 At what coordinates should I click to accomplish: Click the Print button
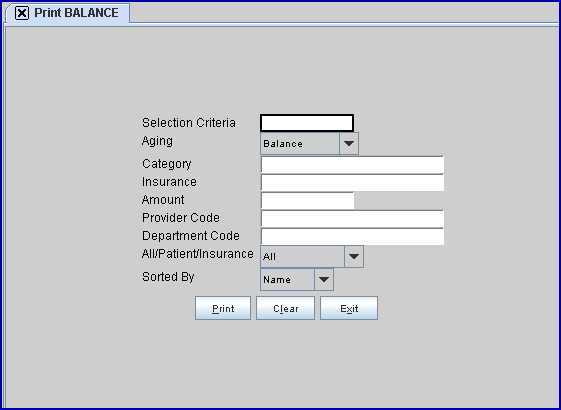point(223,308)
